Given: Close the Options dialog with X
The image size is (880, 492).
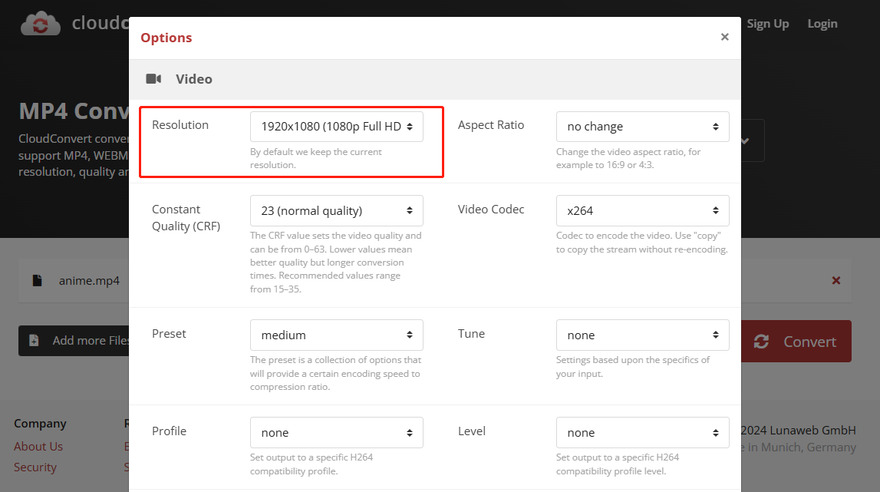Looking at the screenshot, I should [724, 37].
